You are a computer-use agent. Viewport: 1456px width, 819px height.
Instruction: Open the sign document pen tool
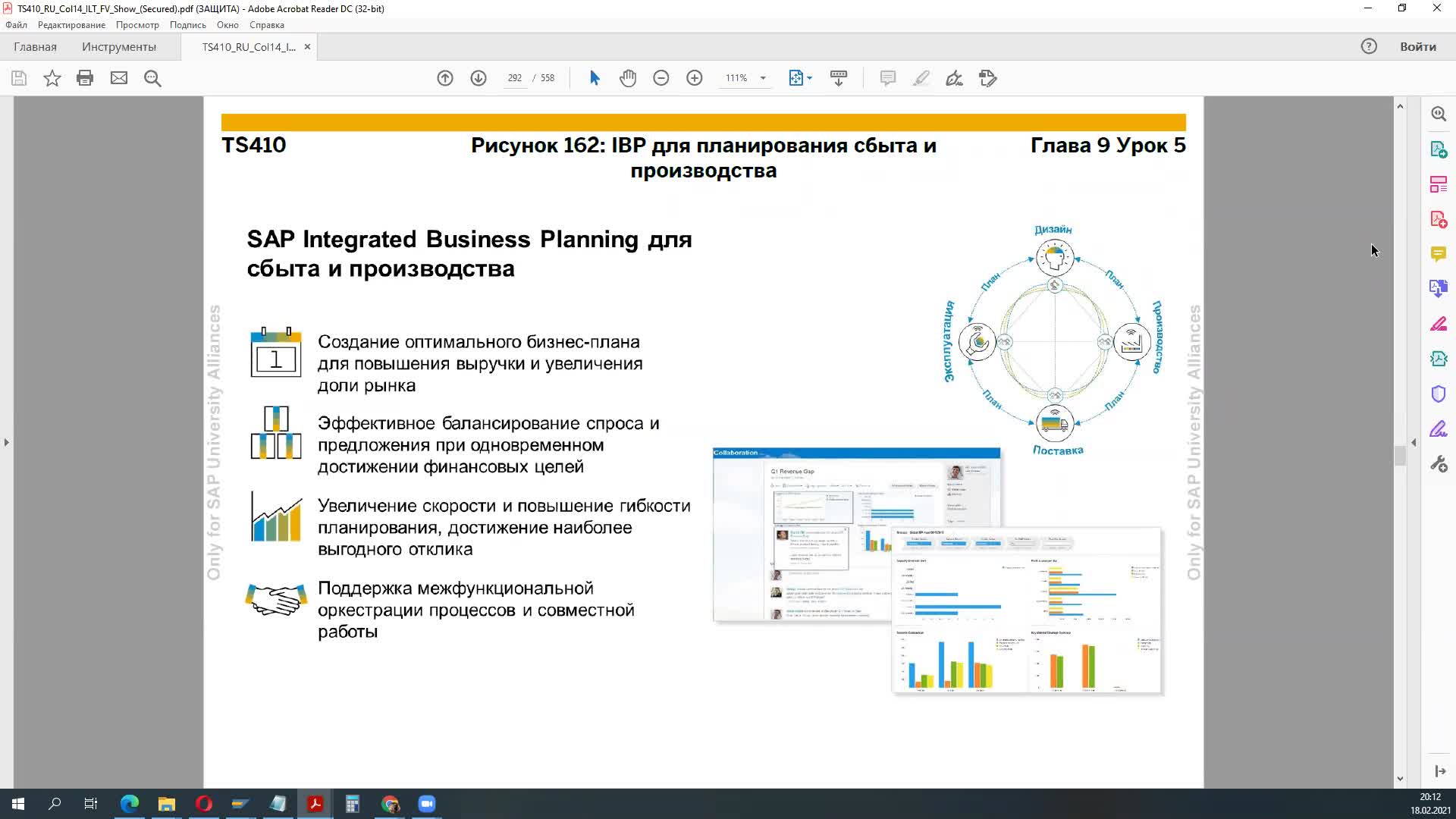[955, 78]
